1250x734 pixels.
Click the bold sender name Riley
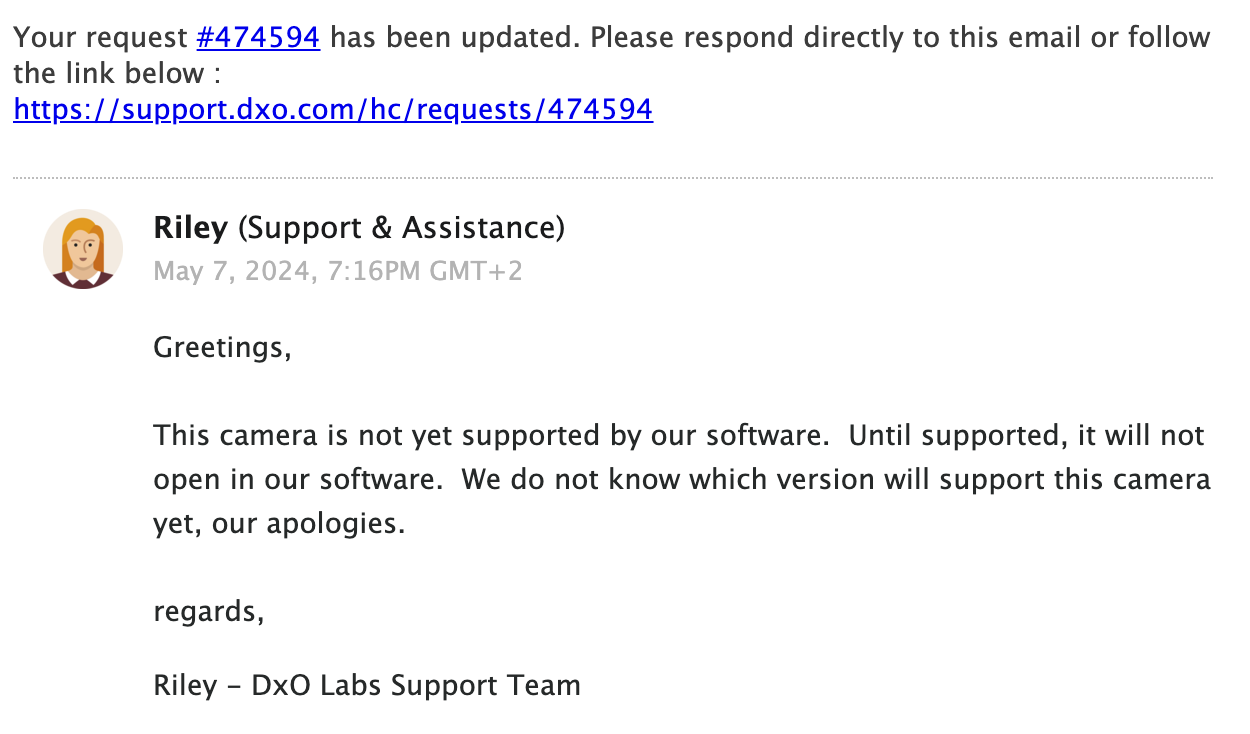tap(191, 229)
